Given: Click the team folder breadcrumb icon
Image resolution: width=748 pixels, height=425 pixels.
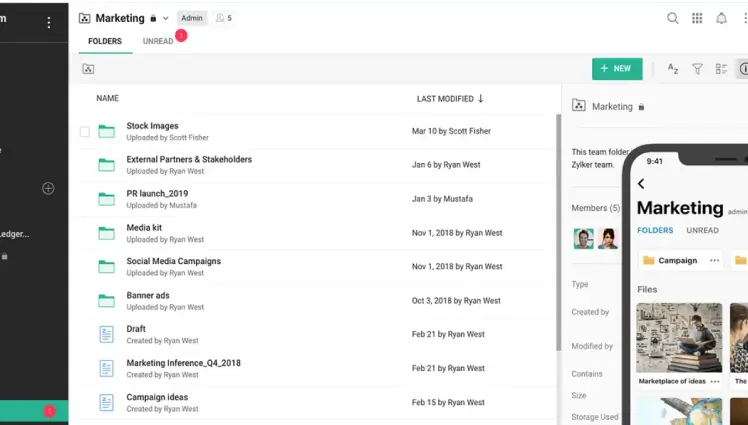Looking at the screenshot, I should (x=88, y=69).
